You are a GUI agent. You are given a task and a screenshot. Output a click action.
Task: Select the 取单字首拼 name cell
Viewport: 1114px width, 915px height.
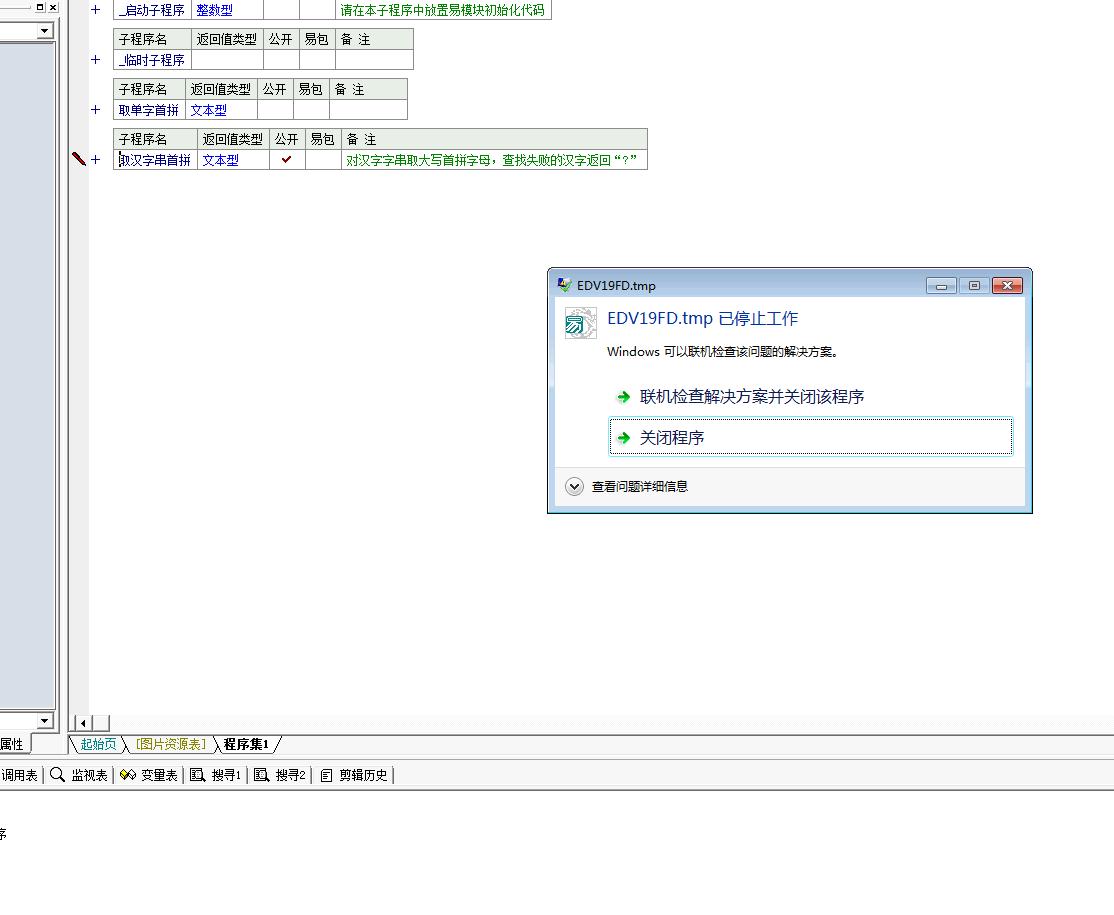pyautogui.click(x=149, y=110)
